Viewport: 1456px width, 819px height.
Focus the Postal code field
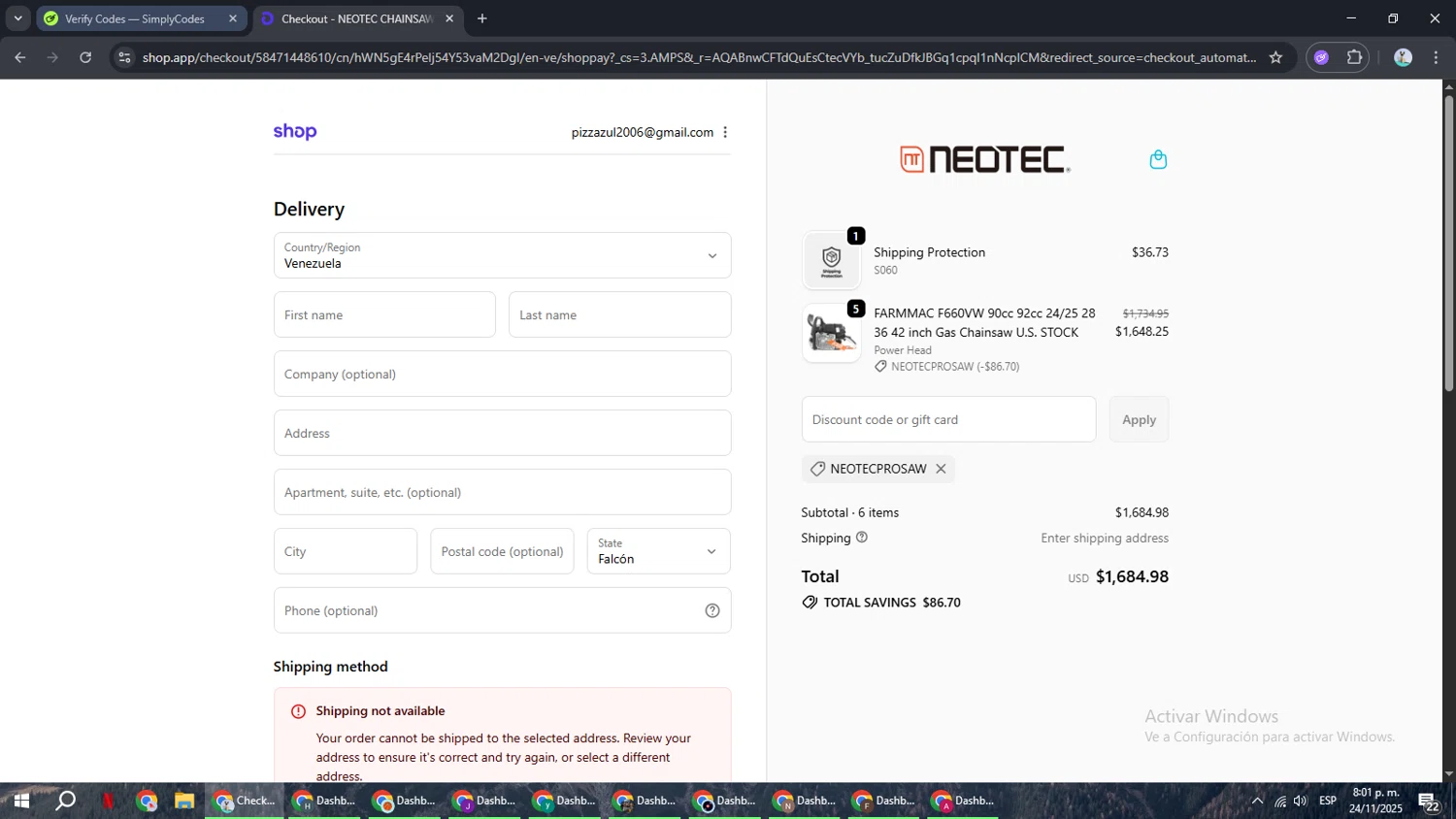coord(502,551)
